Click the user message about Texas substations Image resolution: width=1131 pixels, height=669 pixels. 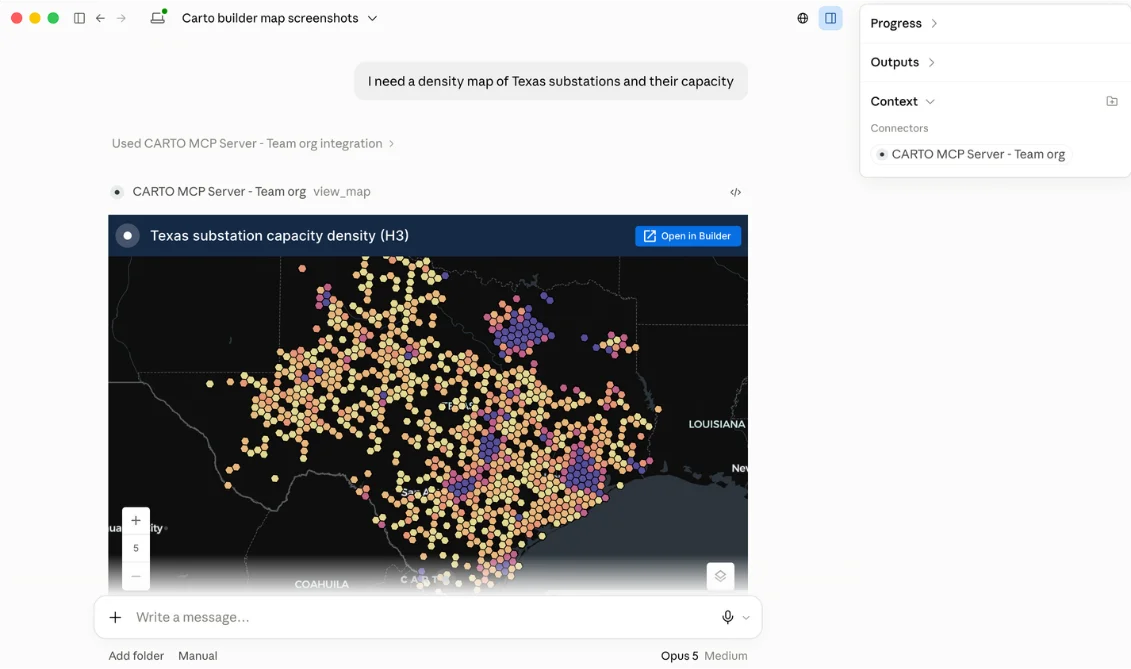tap(550, 82)
